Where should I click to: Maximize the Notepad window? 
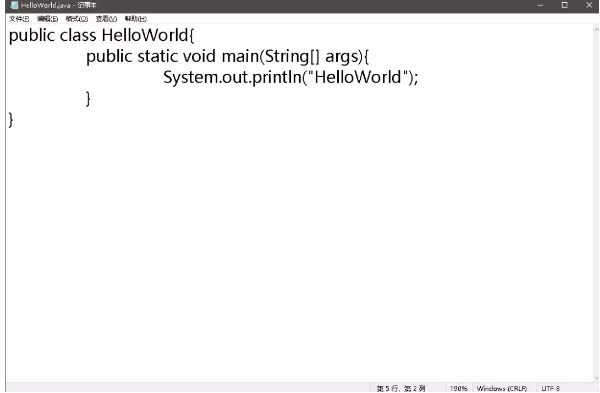coord(564,5)
